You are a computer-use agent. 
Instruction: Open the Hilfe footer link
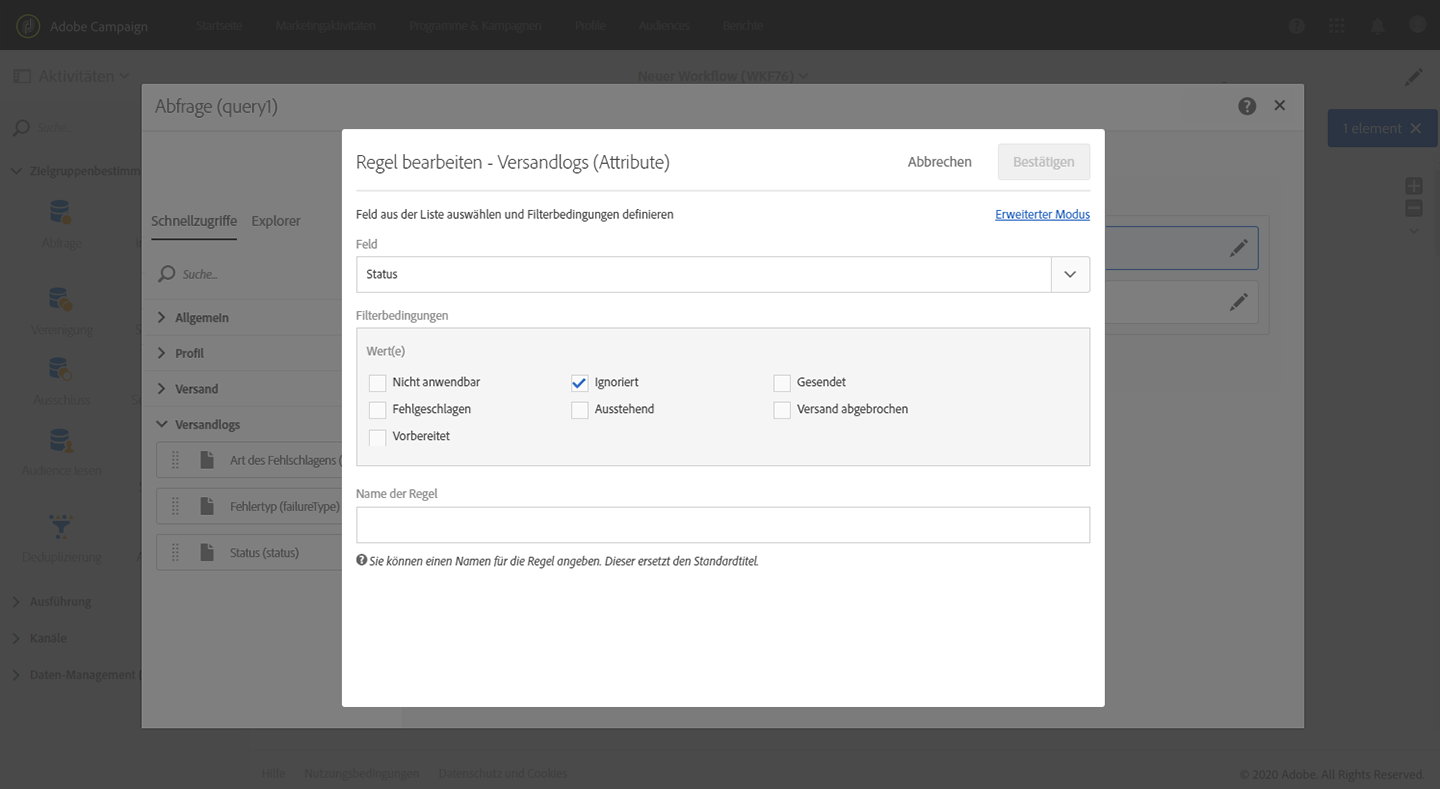coord(273,773)
